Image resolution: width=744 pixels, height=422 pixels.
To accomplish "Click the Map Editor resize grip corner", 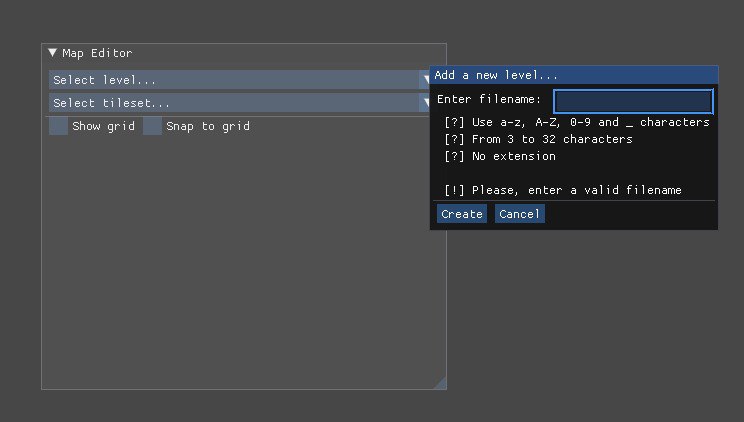I will [x=441, y=384].
